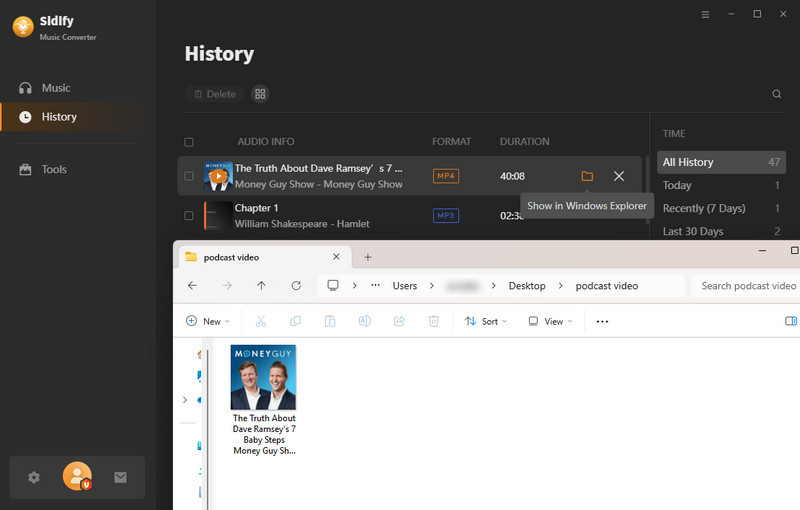
Task: Click the AUDIO INFO column header
Action: pyautogui.click(x=266, y=142)
